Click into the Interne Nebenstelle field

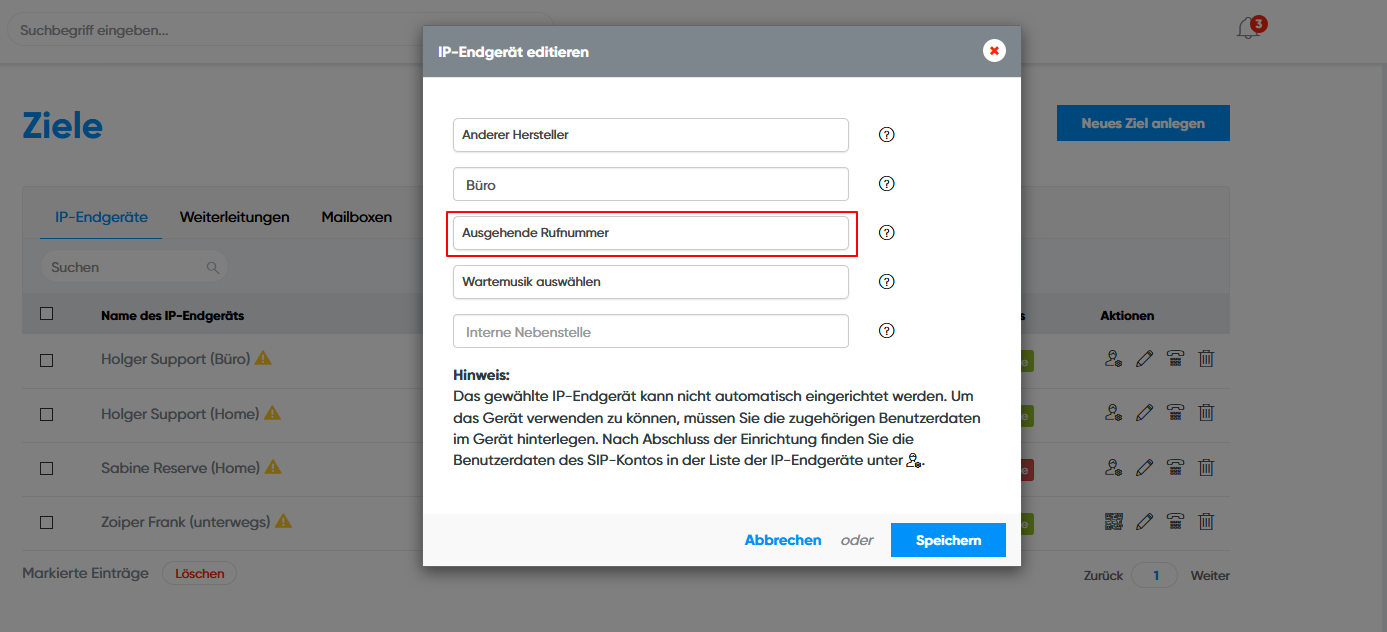[650, 331]
